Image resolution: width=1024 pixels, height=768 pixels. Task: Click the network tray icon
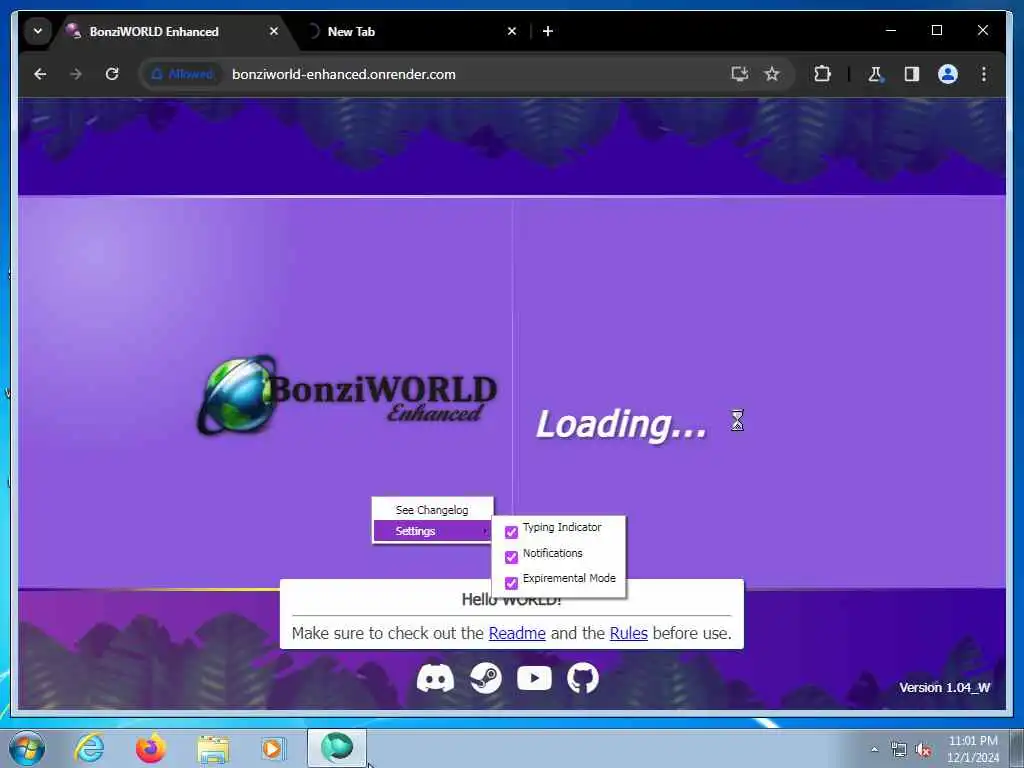click(x=899, y=750)
